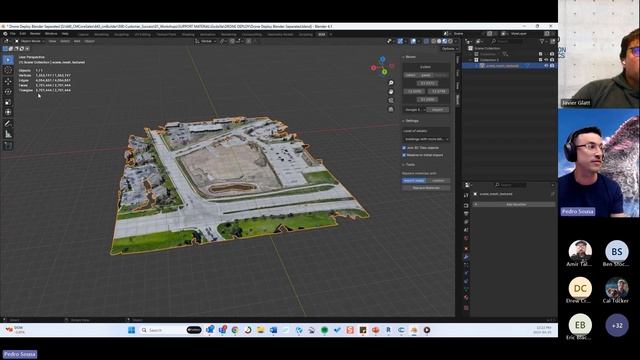Screen dimensions: 640x360
Task: Switch to wireframe viewport shading
Action: [x=433, y=41]
